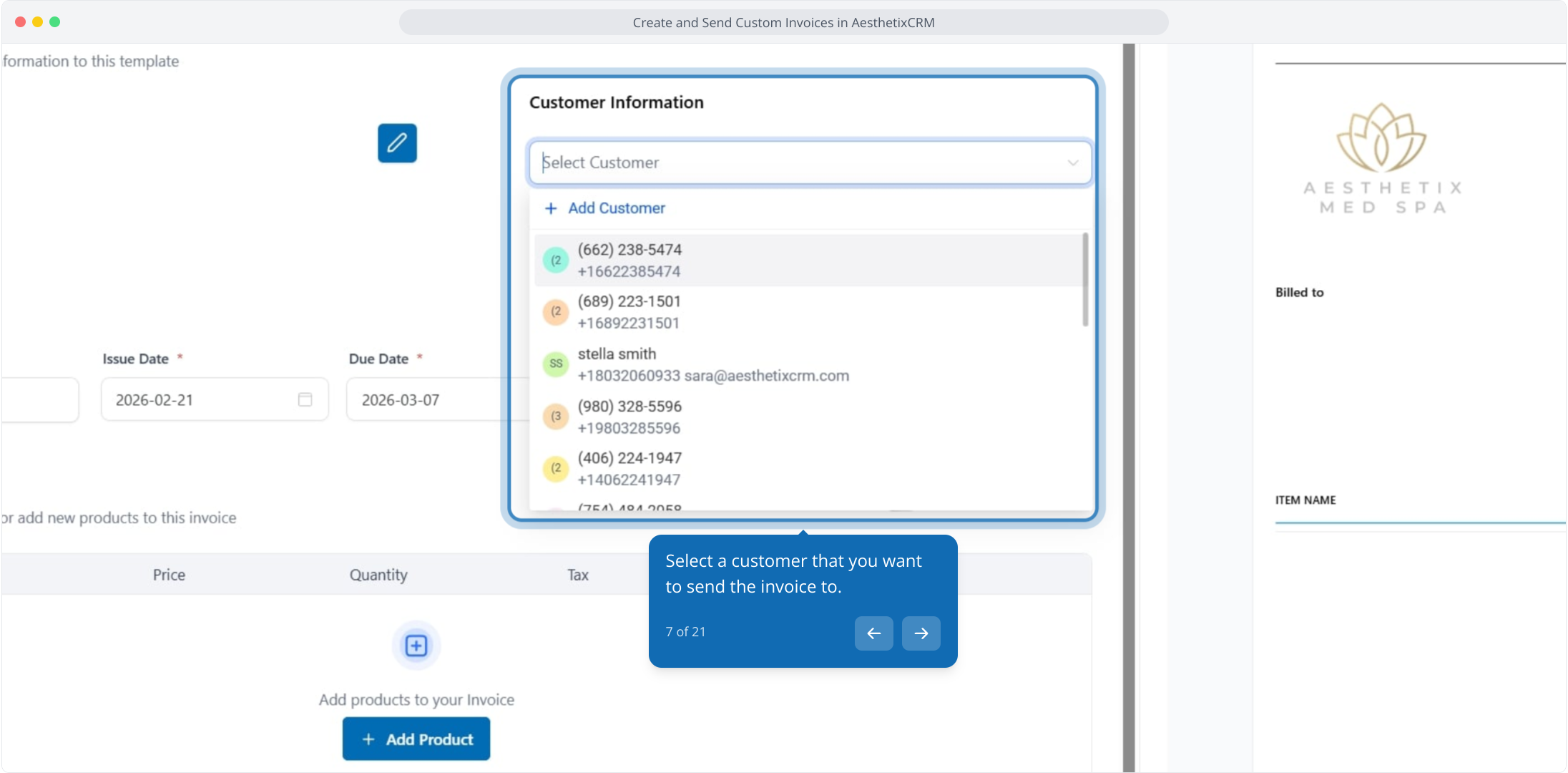Click the Aesthetix Med Spa lotus logo
The height and width of the screenshot is (773, 1568).
(x=1381, y=137)
